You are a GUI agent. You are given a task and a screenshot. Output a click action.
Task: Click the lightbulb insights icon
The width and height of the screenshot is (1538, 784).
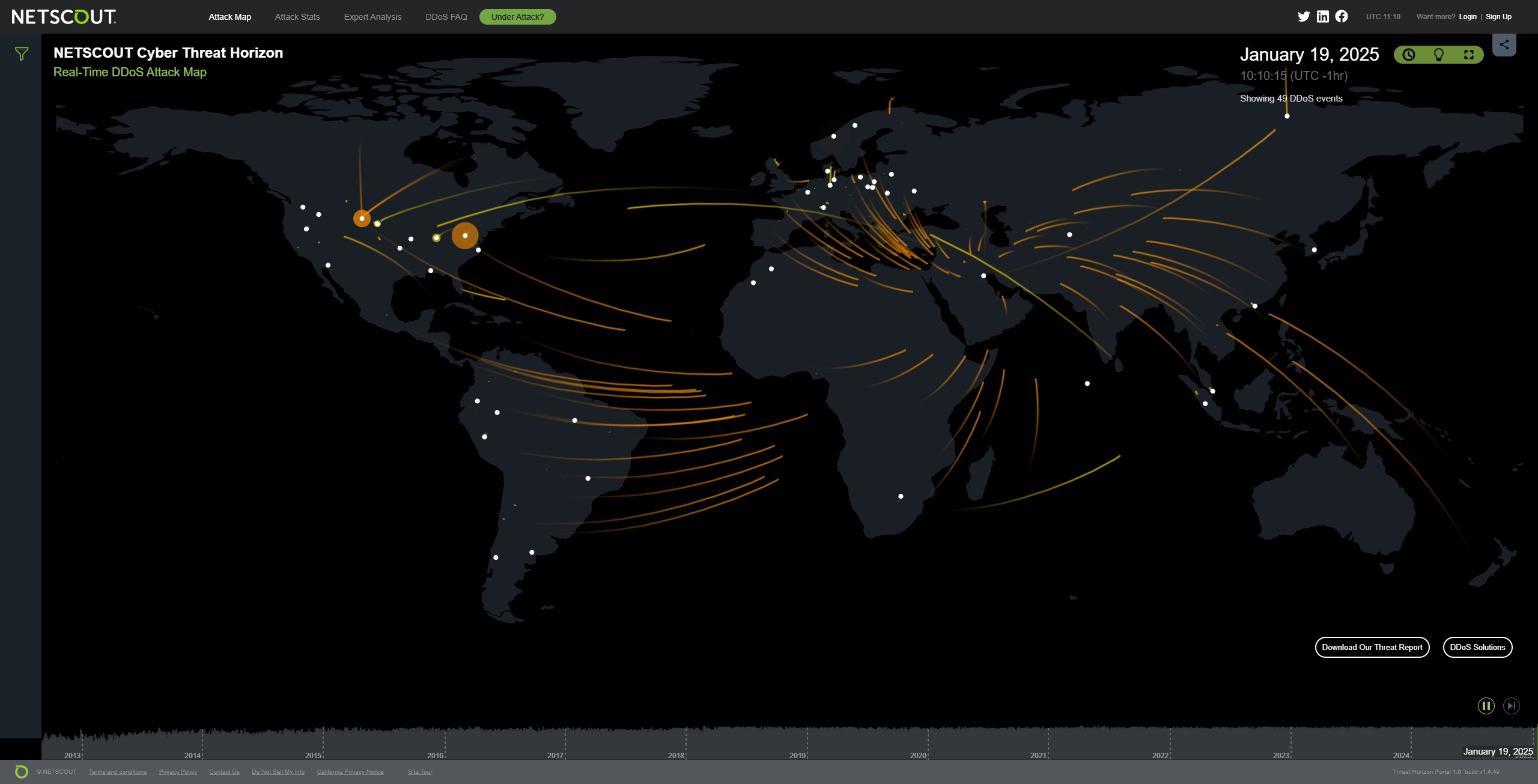tap(1439, 55)
